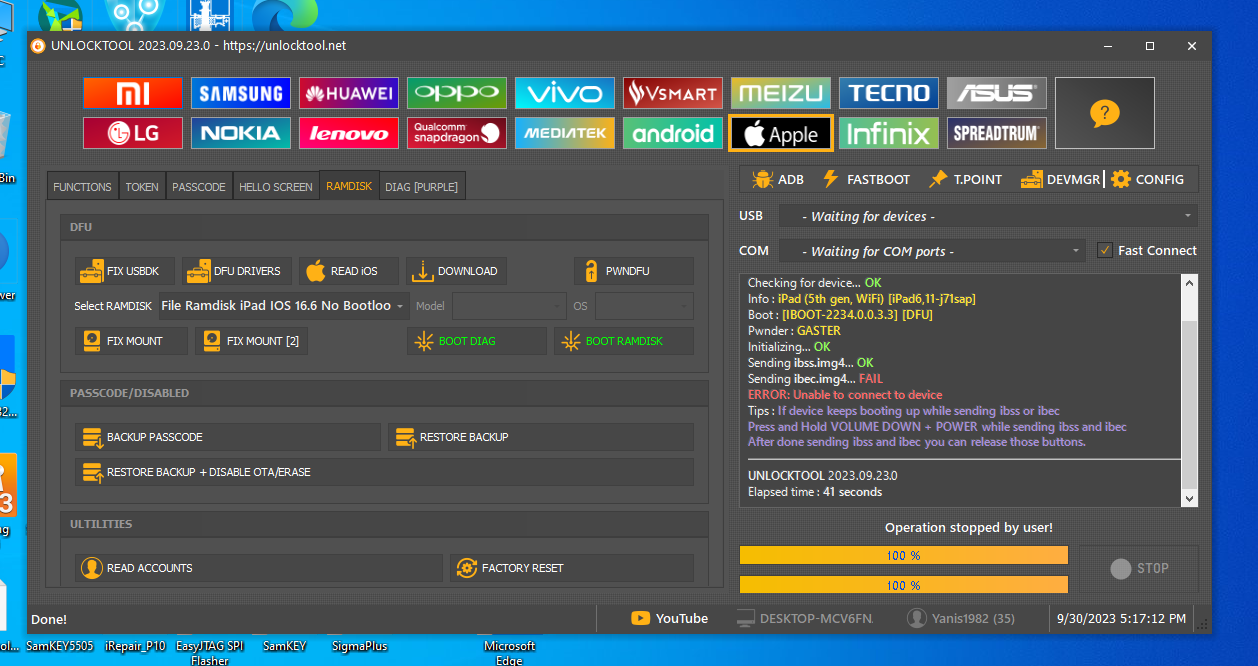Image resolution: width=1258 pixels, height=666 pixels.
Task: Click the DOWNLOAD button
Action: 456,271
